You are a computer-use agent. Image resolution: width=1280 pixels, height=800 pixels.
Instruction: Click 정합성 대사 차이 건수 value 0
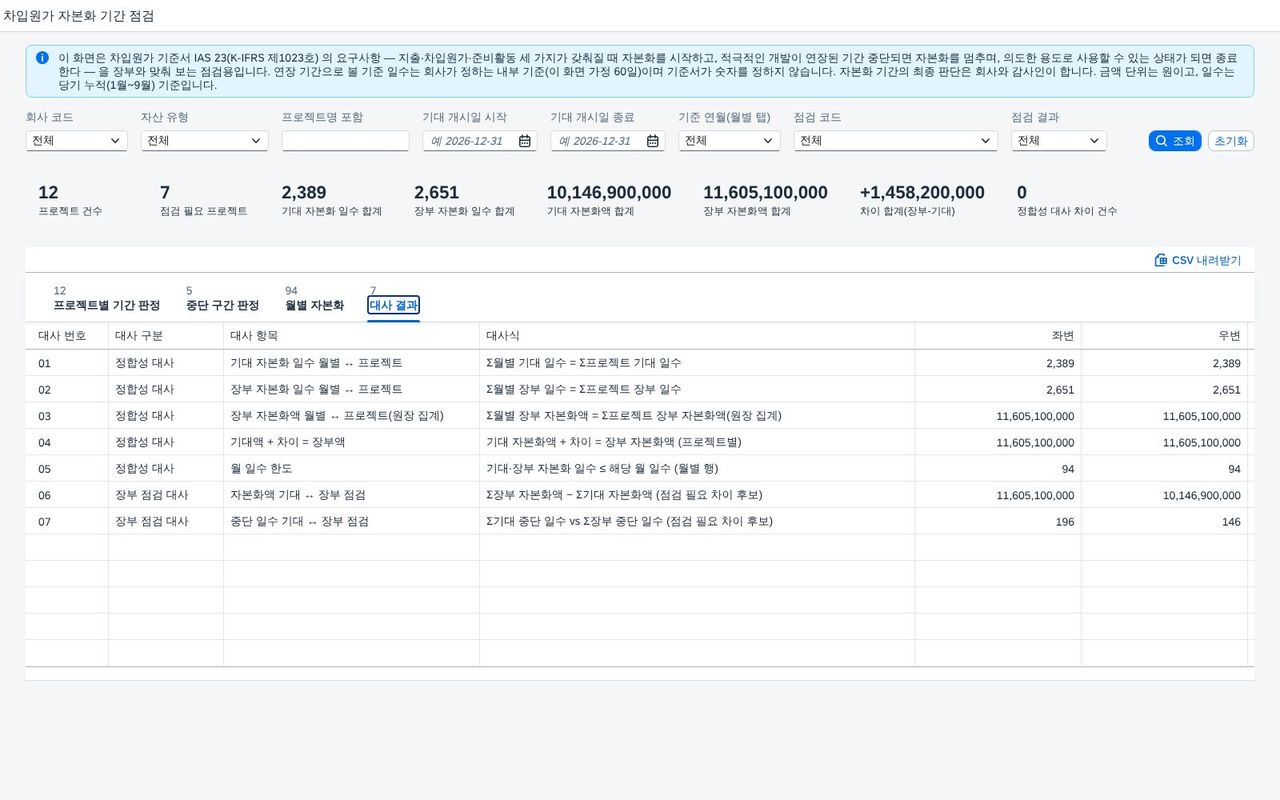(1022, 193)
